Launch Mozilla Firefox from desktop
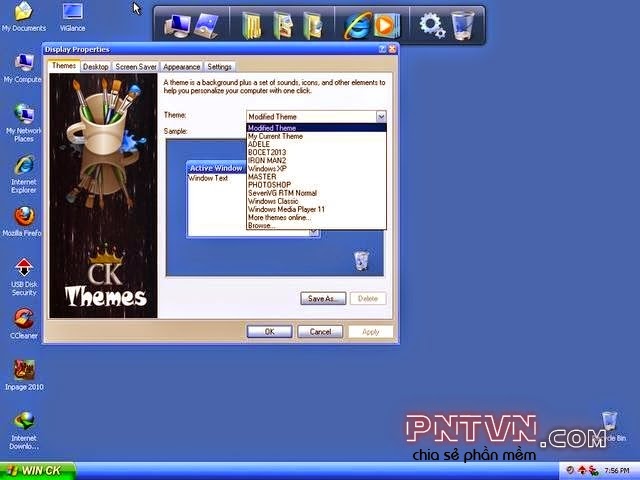 click(x=22, y=222)
